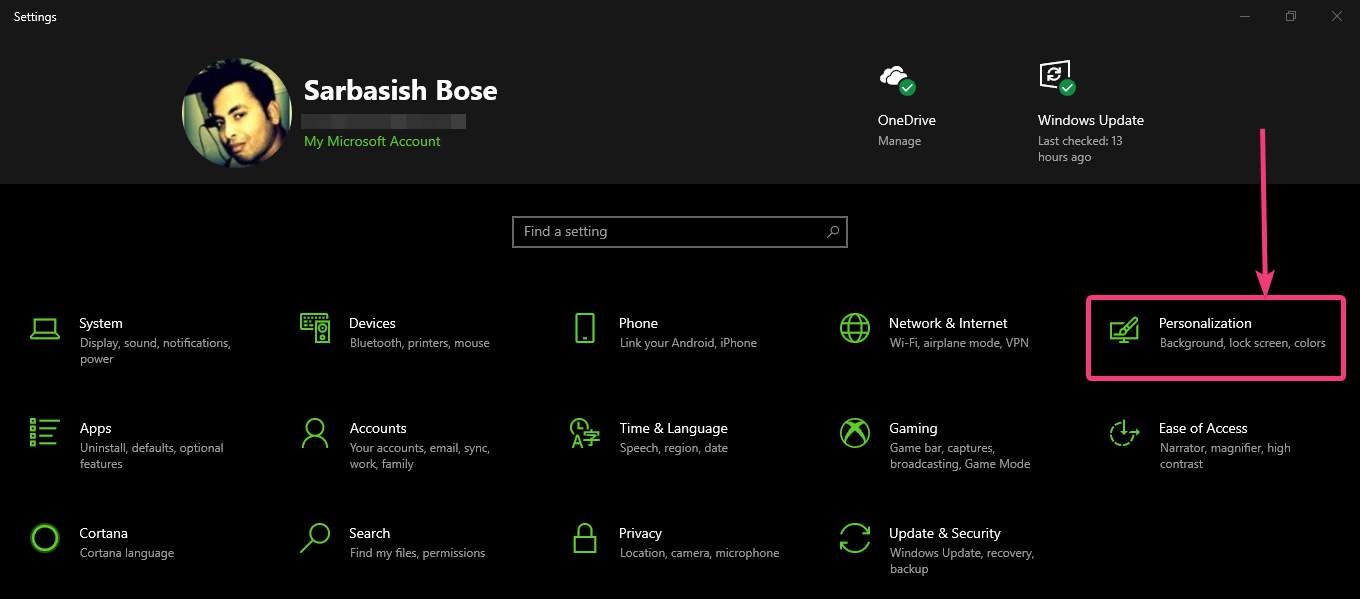This screenshot has width=1360, height=599.
Task: Click the Search magnifier category icon
Action: coord(315,538)
